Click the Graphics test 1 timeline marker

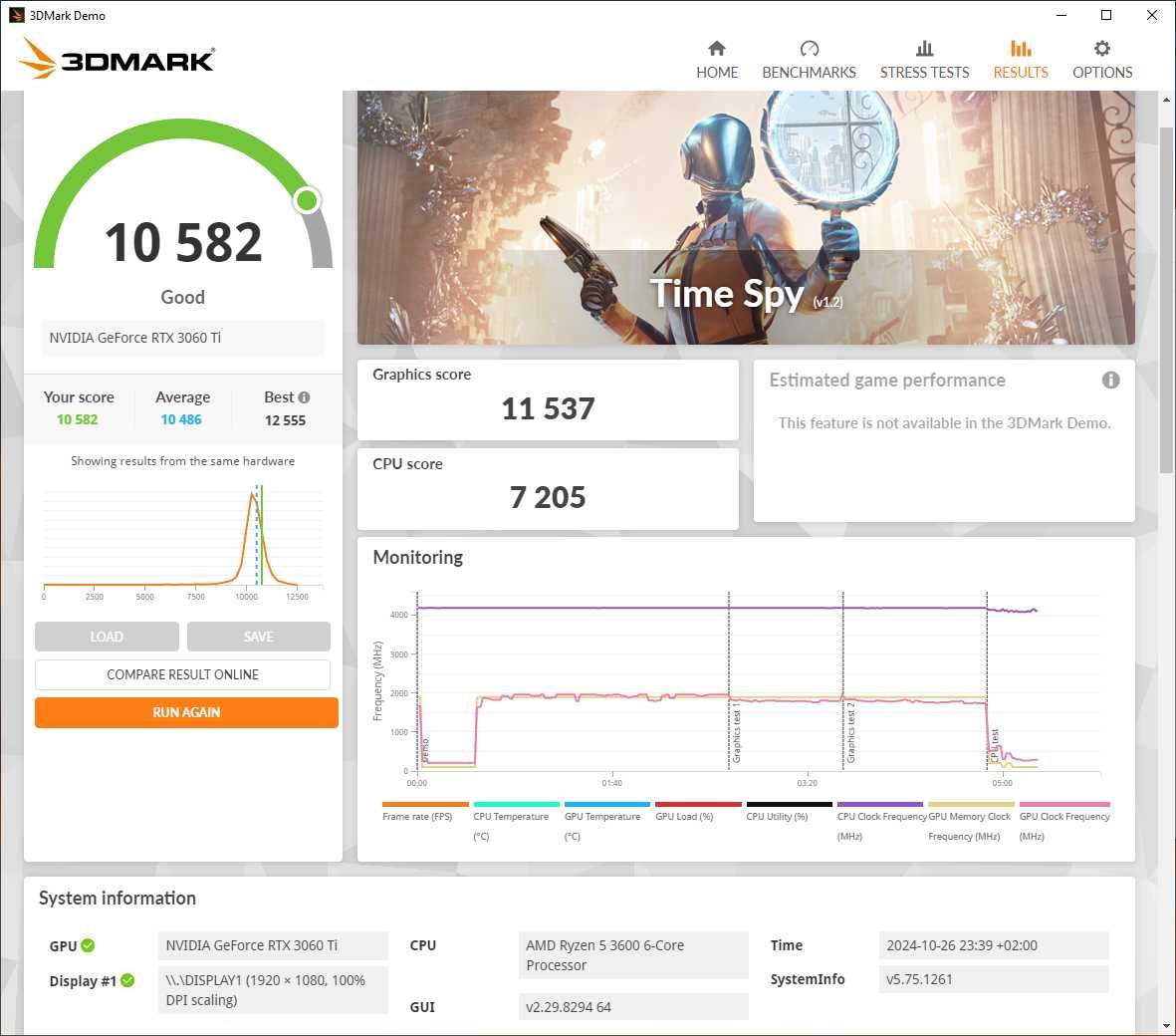point(729,680)
